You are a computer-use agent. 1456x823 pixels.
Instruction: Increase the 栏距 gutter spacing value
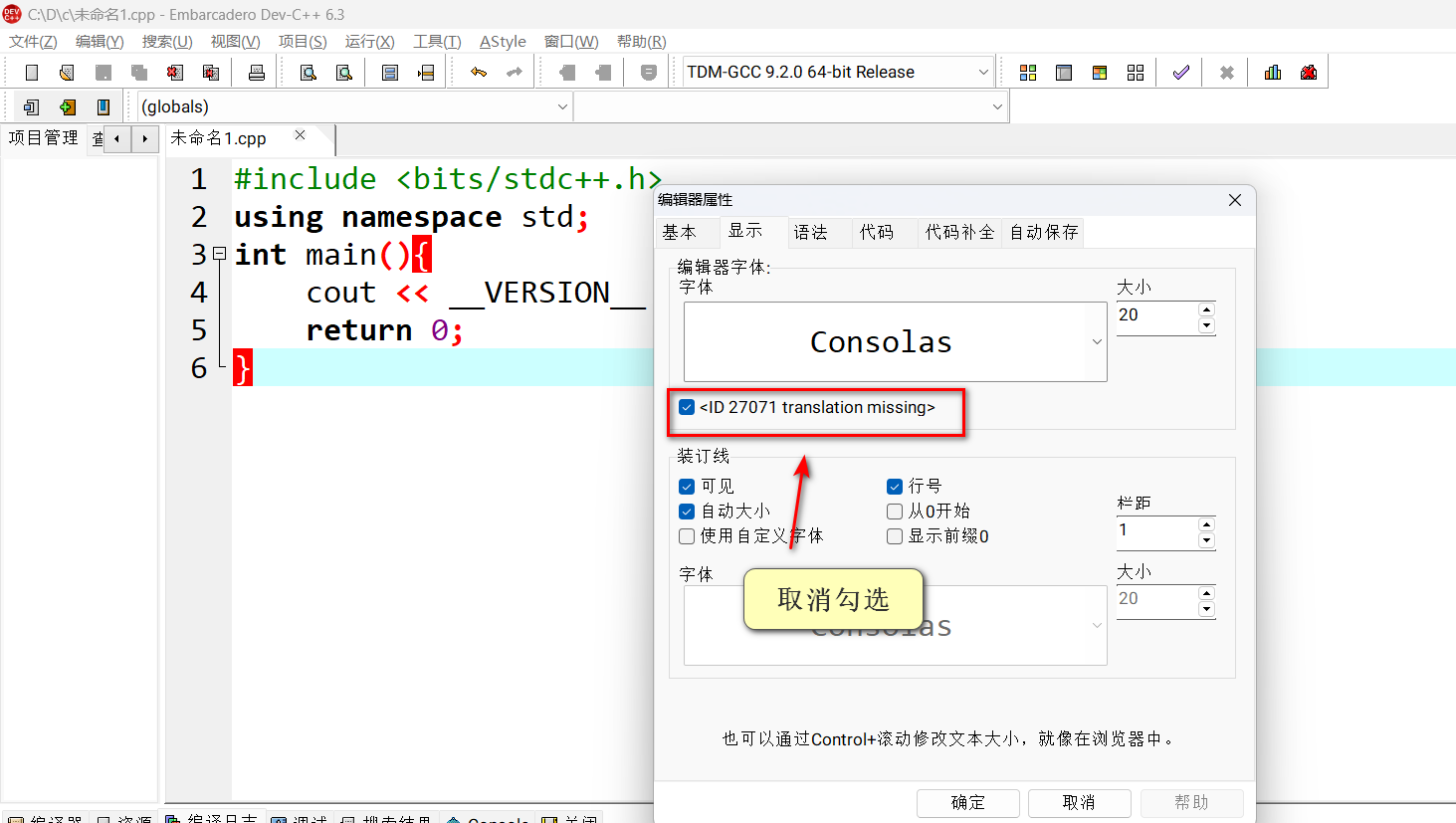coord(1207,524)
